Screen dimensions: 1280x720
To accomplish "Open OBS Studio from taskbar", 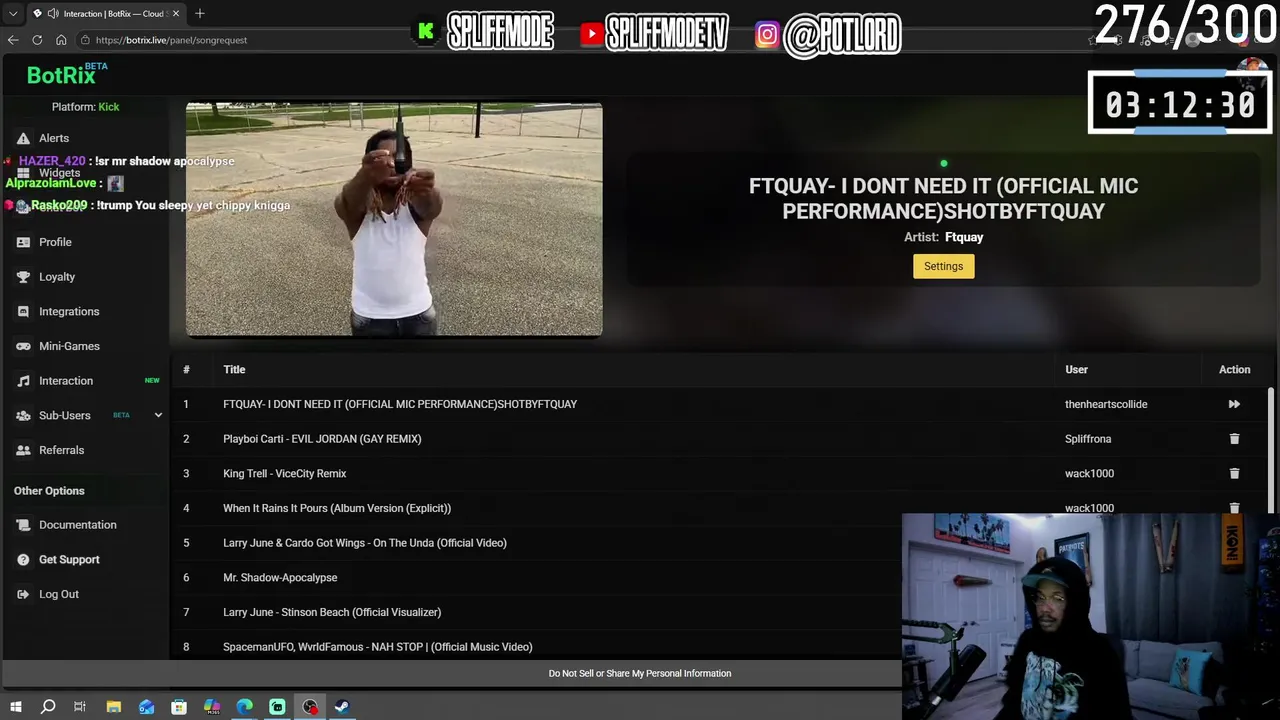I will [310, 707].
